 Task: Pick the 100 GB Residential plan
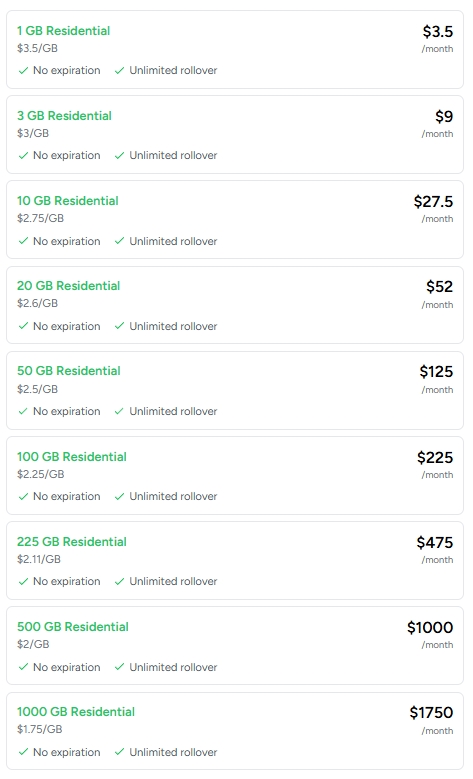235,475
